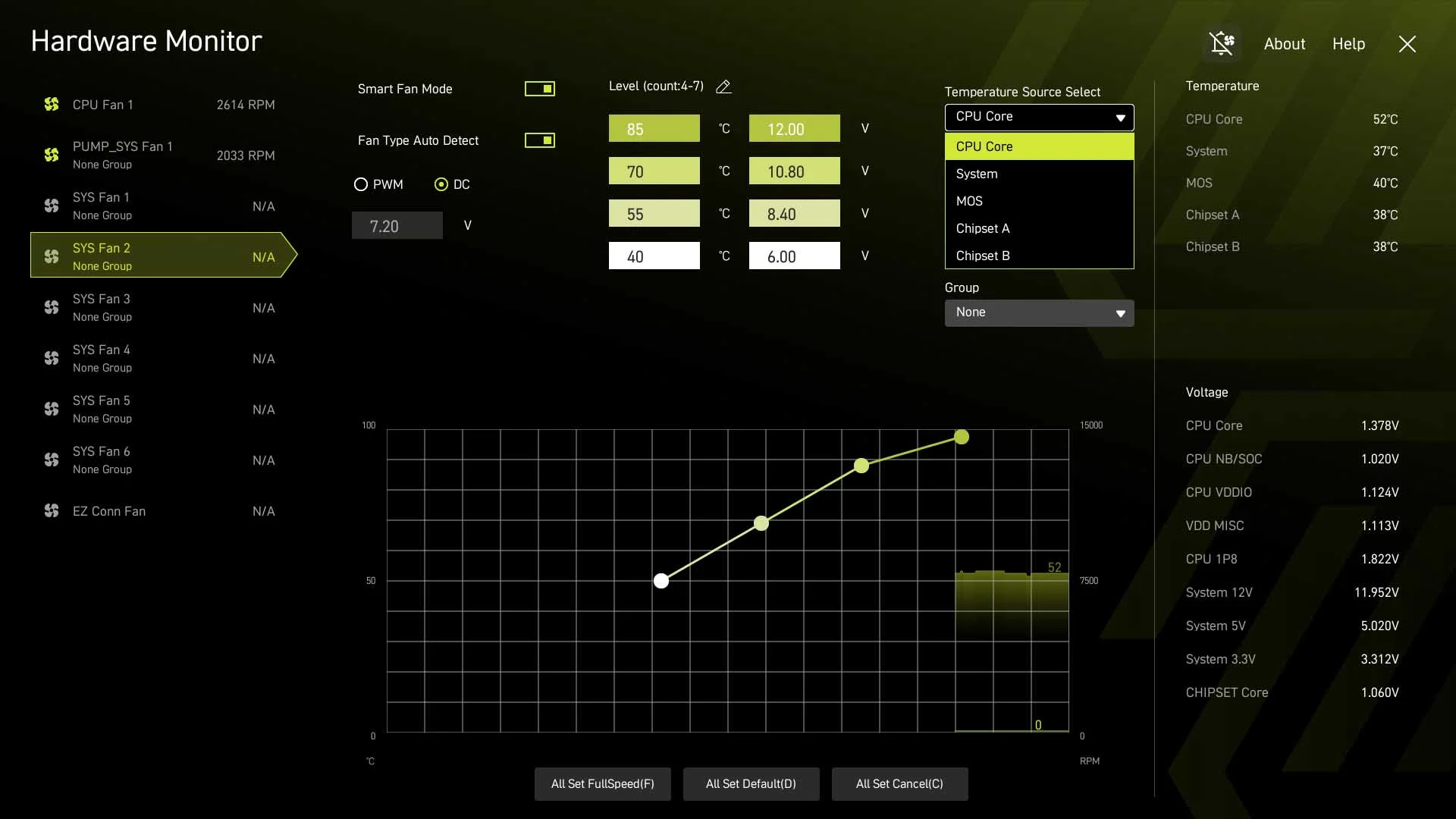Click All Set FullSpeed(F) button
The width and height of the screenshot is (1456, 819).
click(x=603, y=784)
